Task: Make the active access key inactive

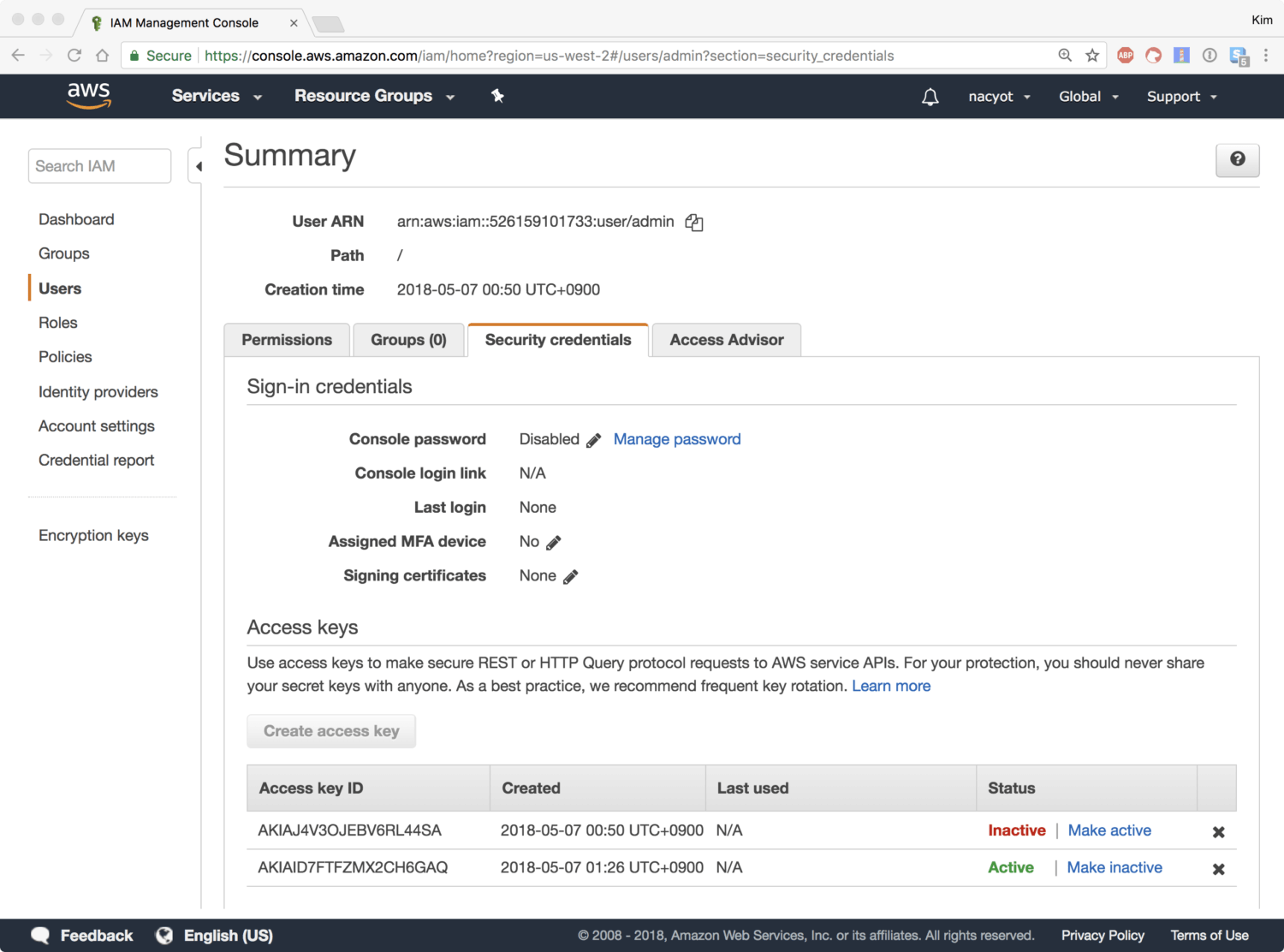Action: tap(1115, 867)
